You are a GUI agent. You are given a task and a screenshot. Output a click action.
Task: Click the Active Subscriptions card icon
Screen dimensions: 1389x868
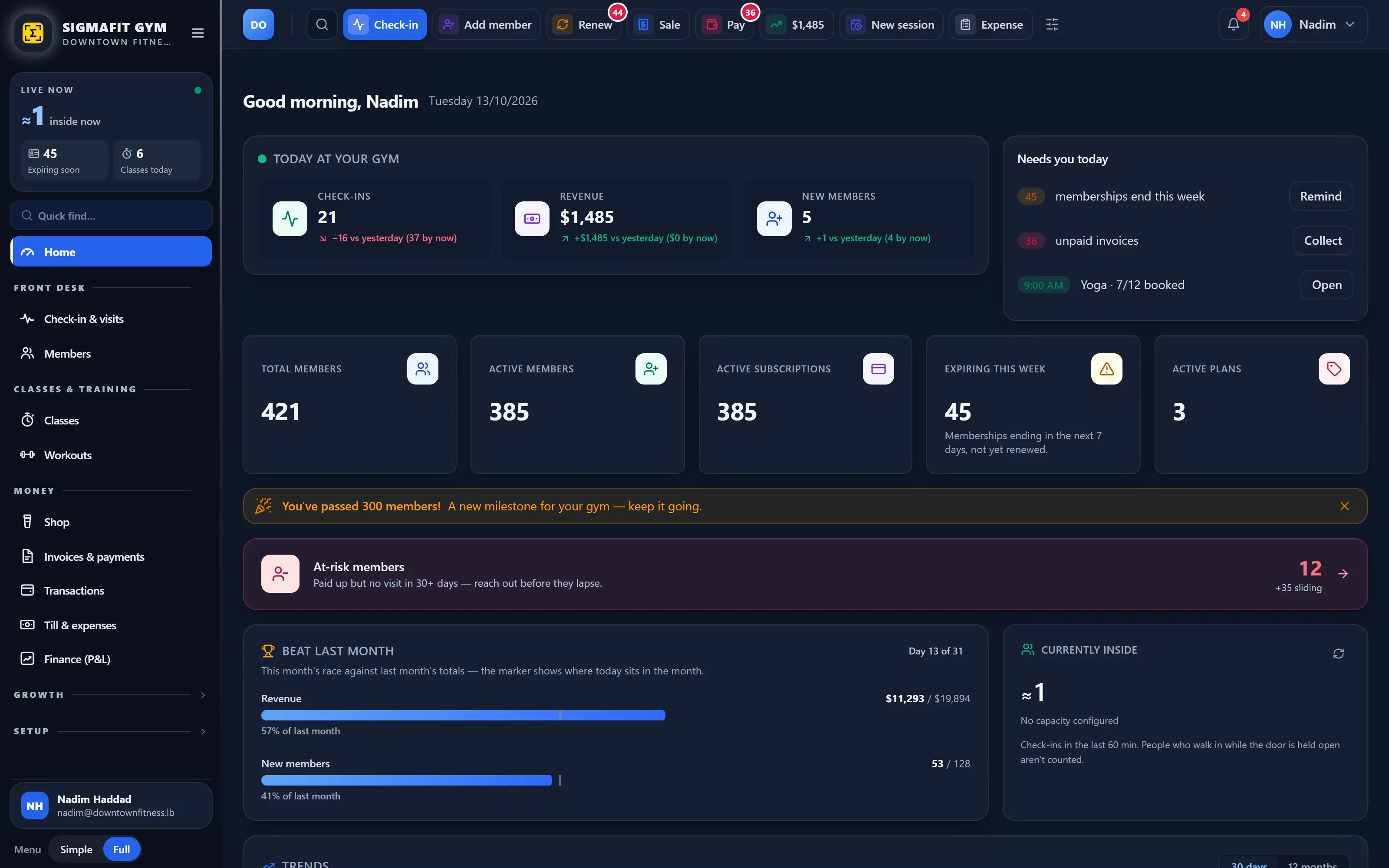pyautogui.click(x=878, y=368)
